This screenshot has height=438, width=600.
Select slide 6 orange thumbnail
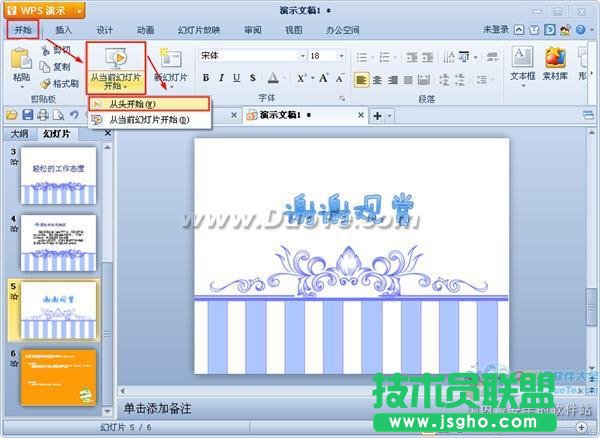coord(58,377)
